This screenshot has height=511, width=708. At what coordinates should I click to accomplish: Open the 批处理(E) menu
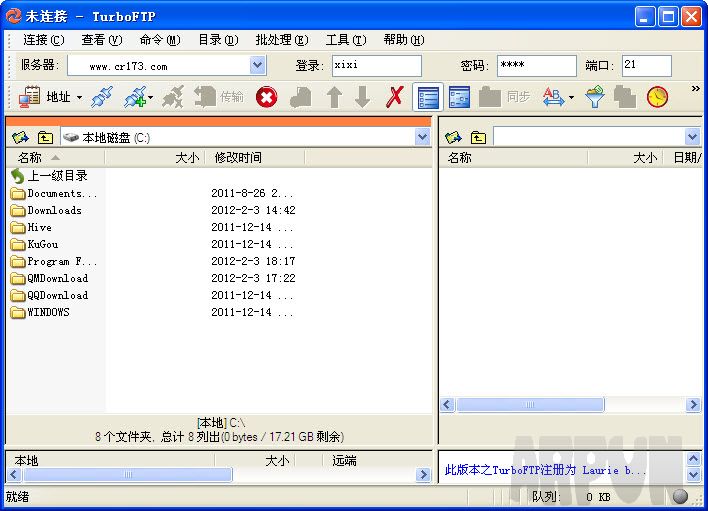click(x=282, y=40)
